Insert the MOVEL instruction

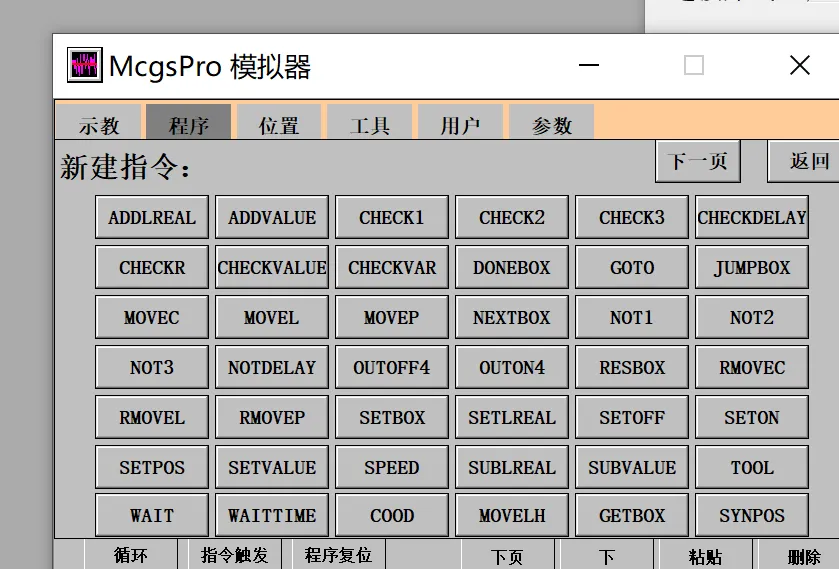(x=272, y=317)
